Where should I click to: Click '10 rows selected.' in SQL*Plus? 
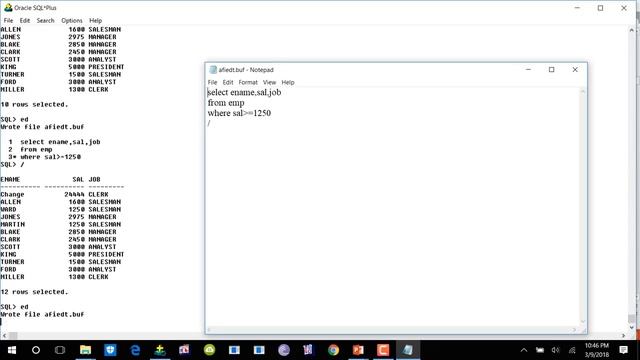click(34, 104)
